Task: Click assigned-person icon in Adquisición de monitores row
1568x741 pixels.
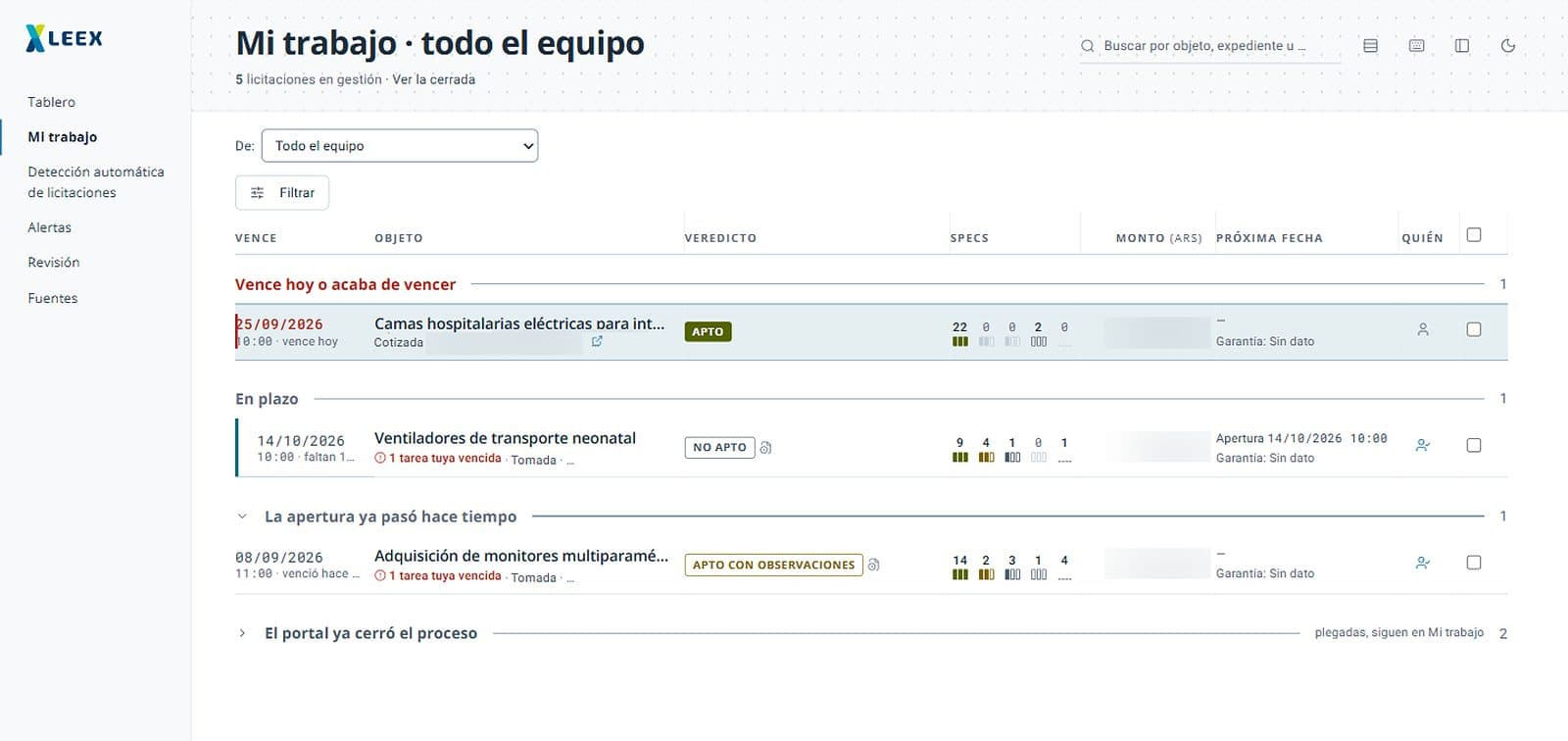Action: pos(1423,564)
